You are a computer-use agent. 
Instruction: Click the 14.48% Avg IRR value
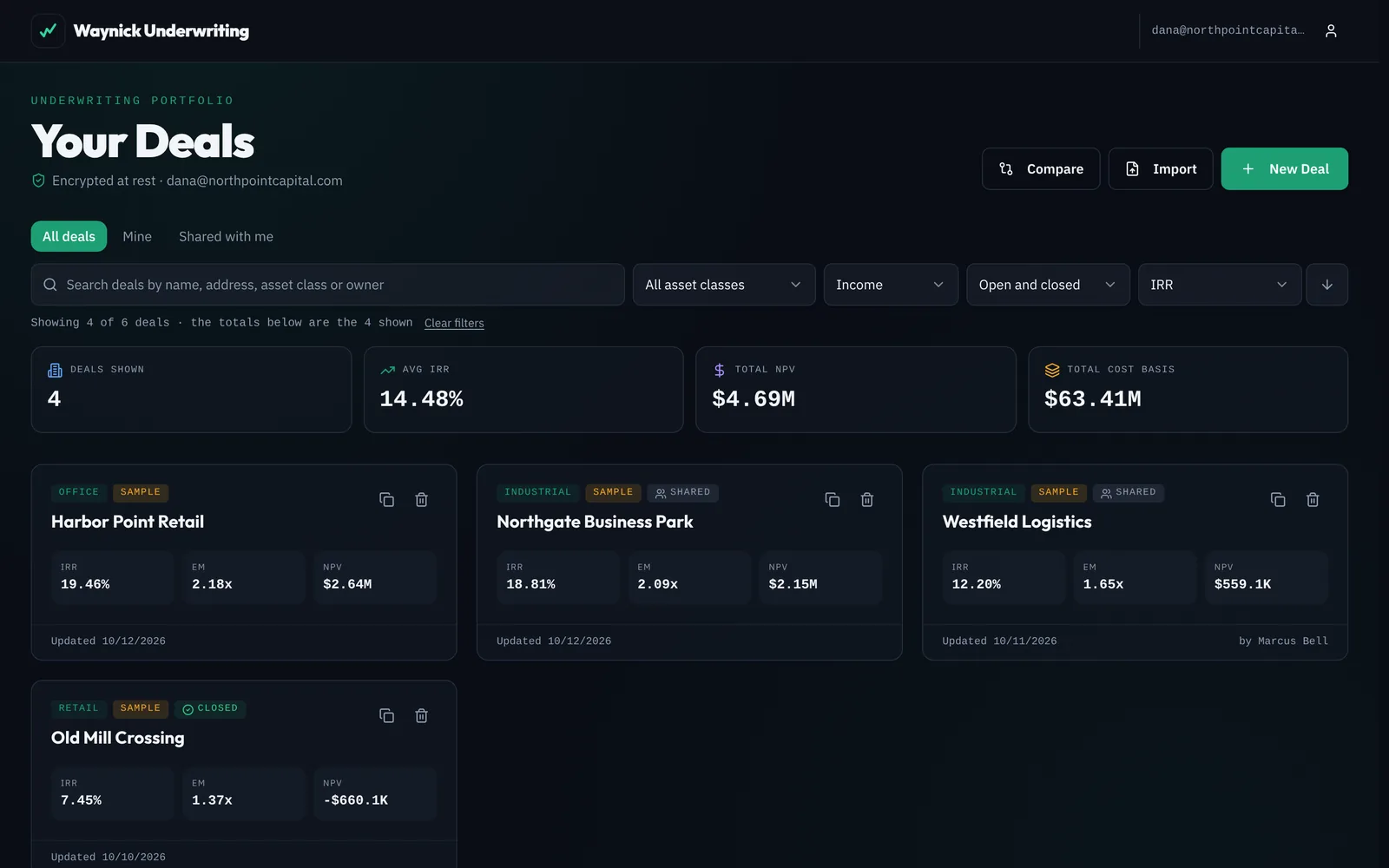(422, 399)
